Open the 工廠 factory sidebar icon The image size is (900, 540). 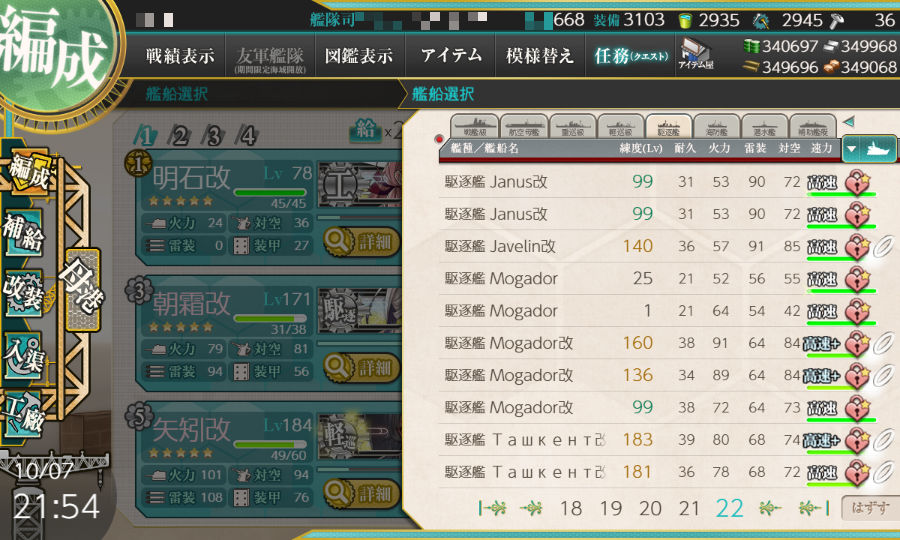click(24, 414)
